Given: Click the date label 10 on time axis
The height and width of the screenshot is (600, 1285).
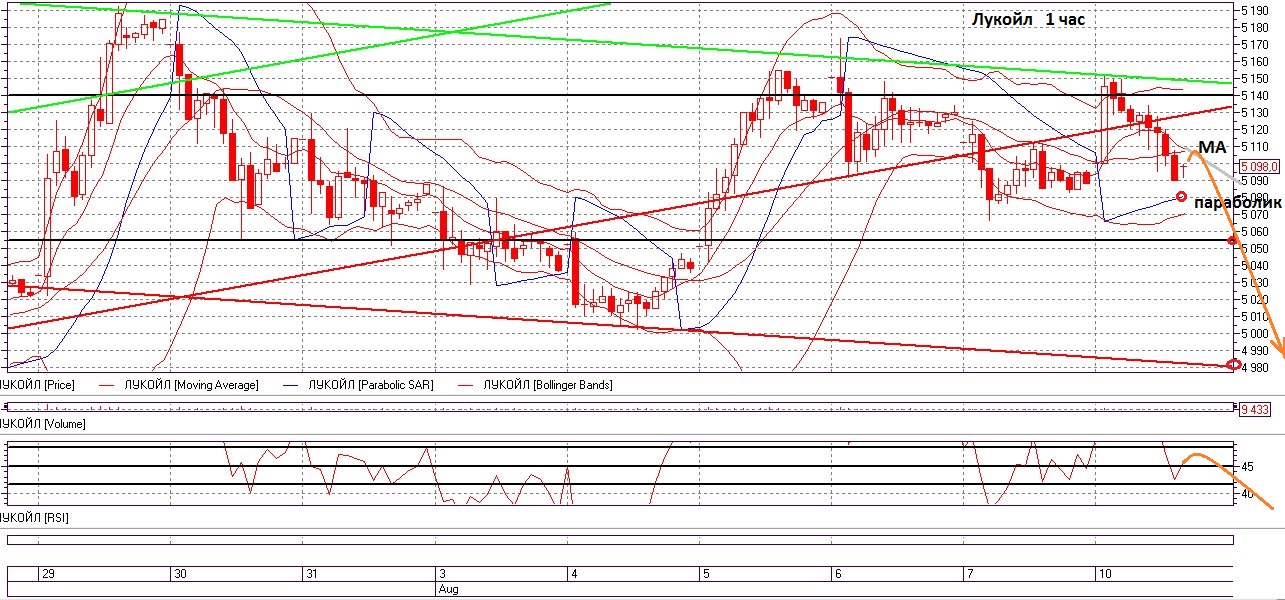Looking at the screenshot, I should tap(1104, 574).
